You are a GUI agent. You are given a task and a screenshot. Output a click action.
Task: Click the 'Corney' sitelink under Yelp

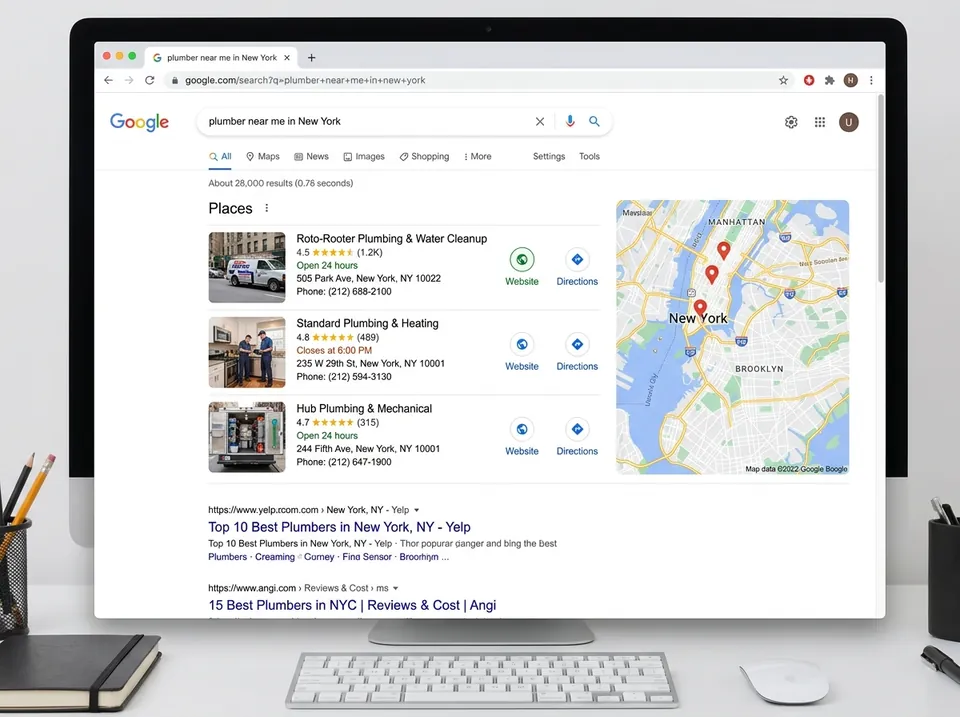[319, 557]
